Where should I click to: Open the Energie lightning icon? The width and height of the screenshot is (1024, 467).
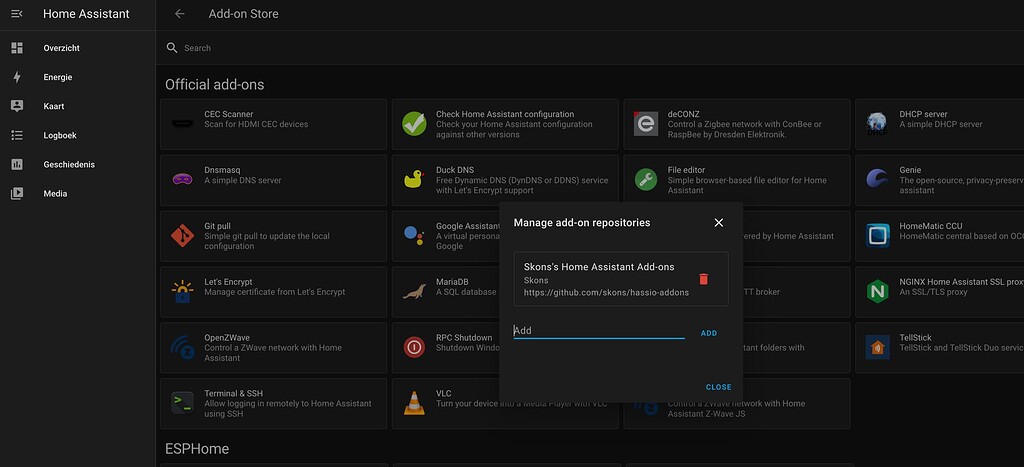click(17, 77)
